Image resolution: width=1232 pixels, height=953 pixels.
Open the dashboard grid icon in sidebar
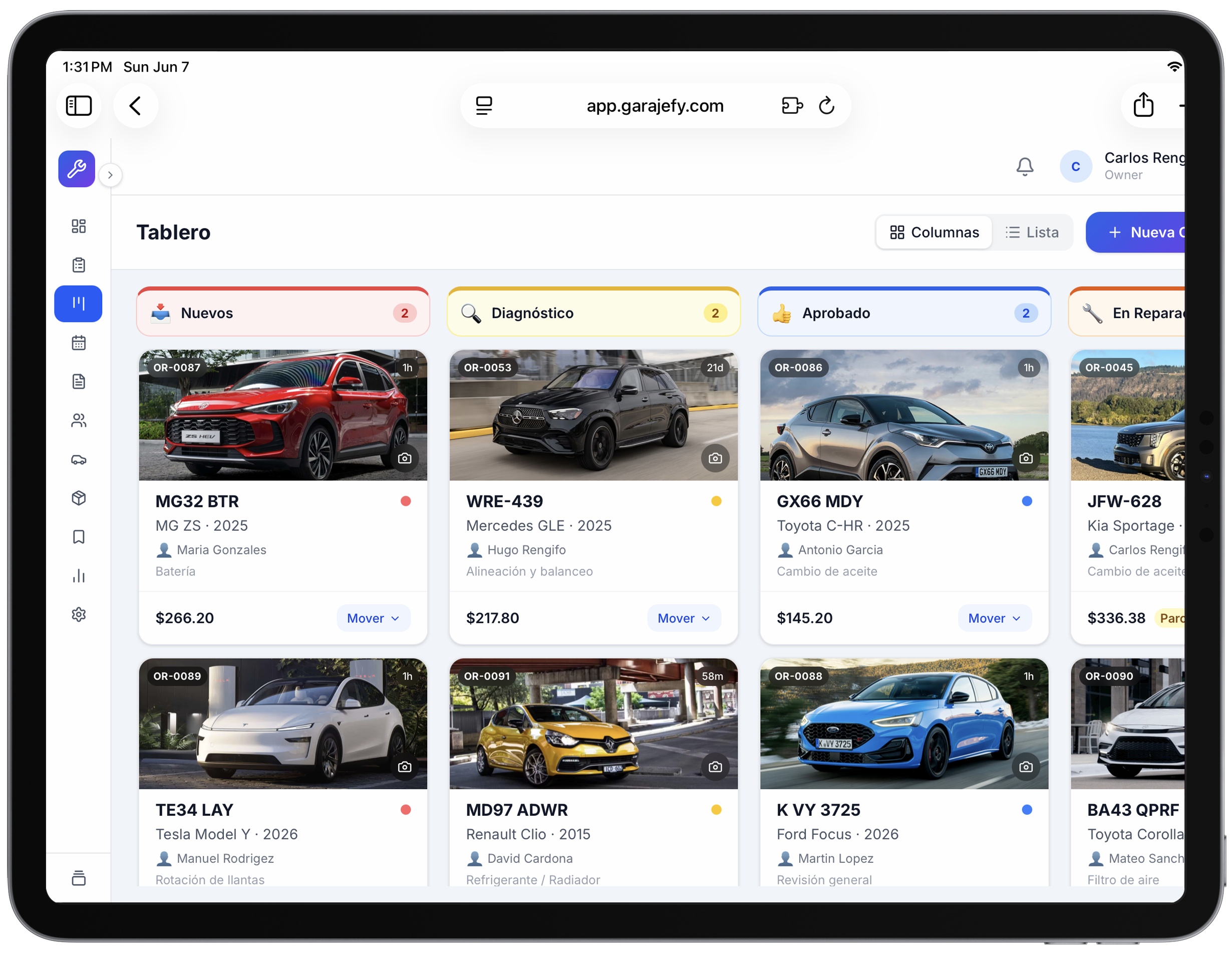coord(79,226)
